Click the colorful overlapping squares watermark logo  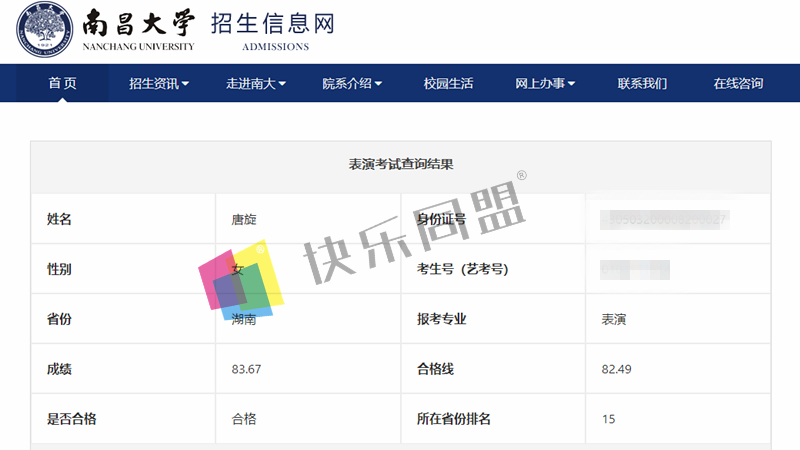point(241,280)
